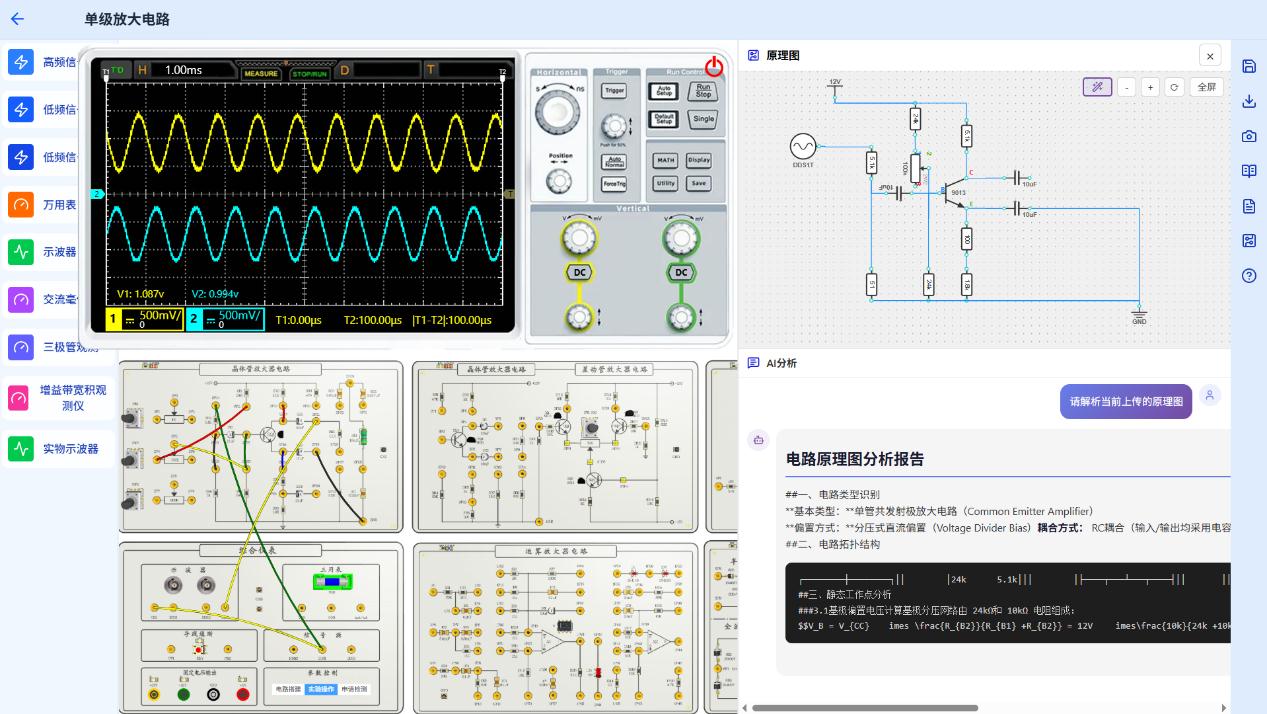Go back using the top-left arrow
Screen dimensions: 1267x714
(17, 19)
